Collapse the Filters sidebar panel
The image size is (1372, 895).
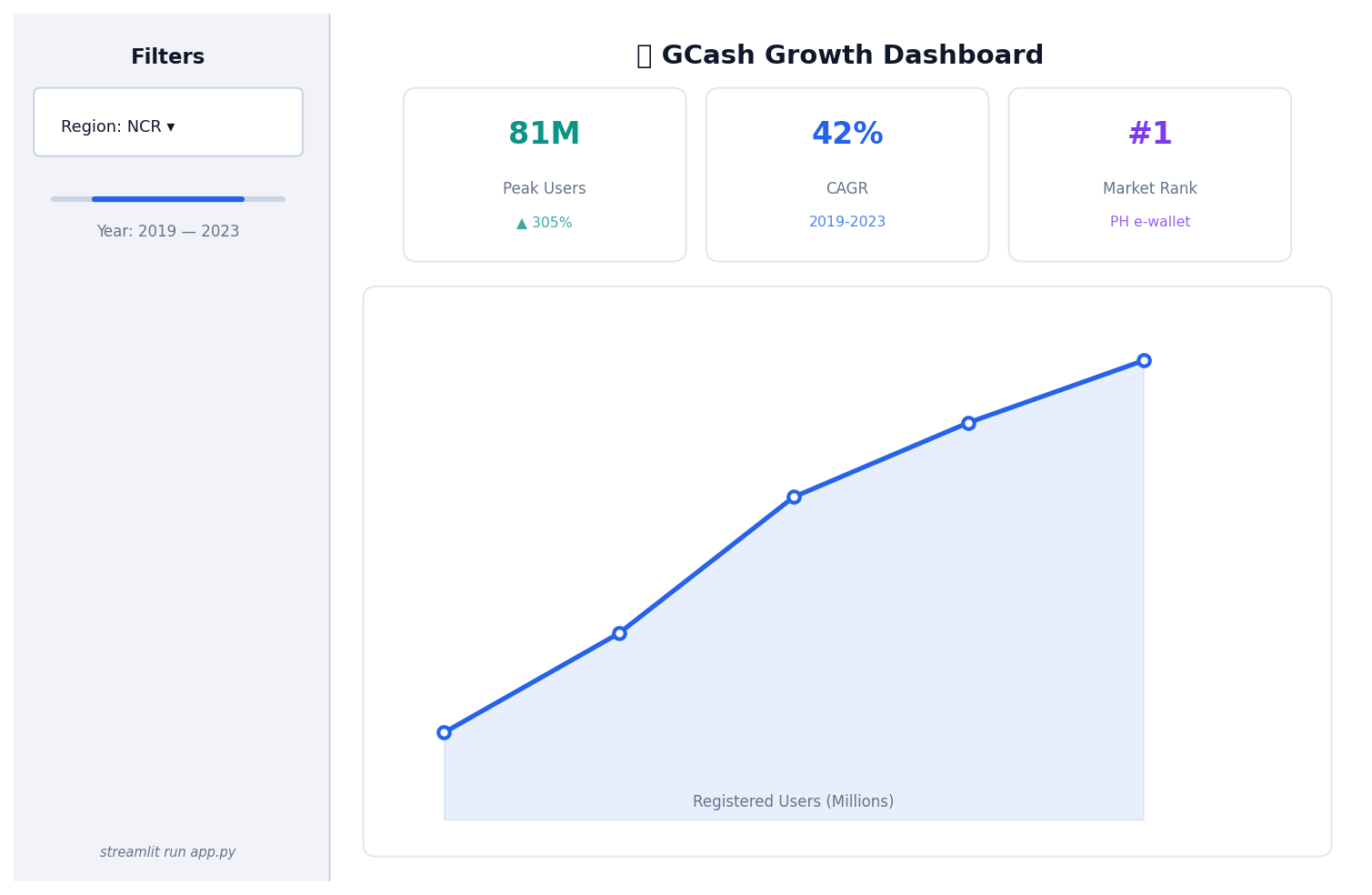(x=167, y=55)
